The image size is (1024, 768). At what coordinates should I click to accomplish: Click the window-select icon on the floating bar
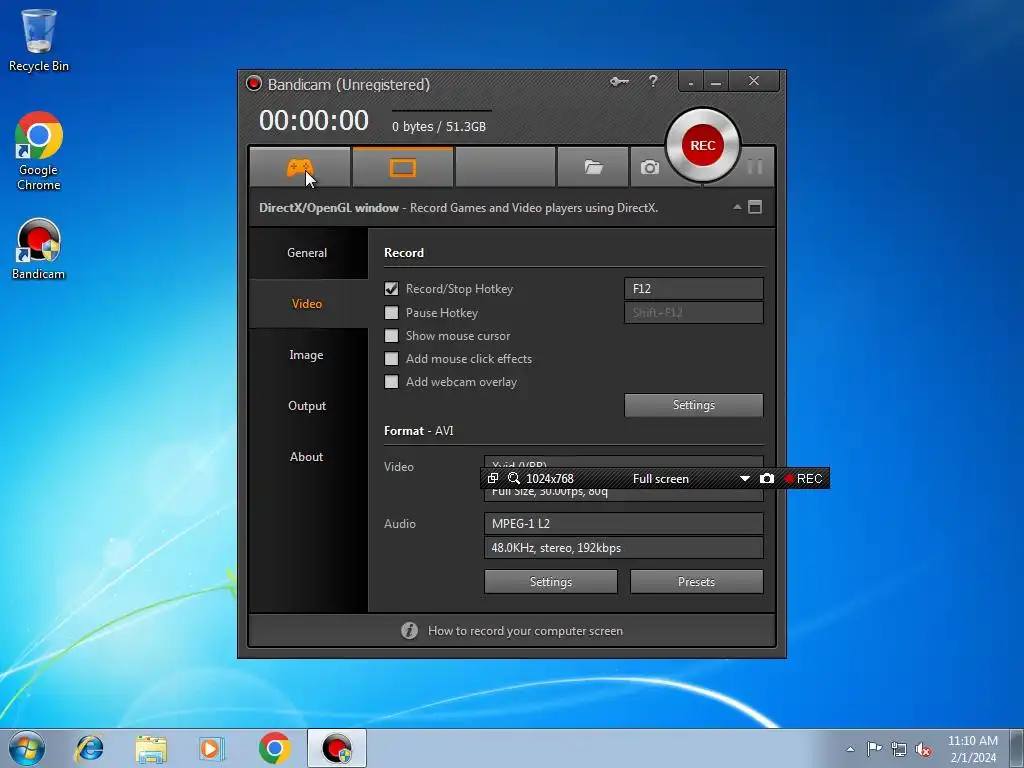pyautogui.click(x=493, y=479)
